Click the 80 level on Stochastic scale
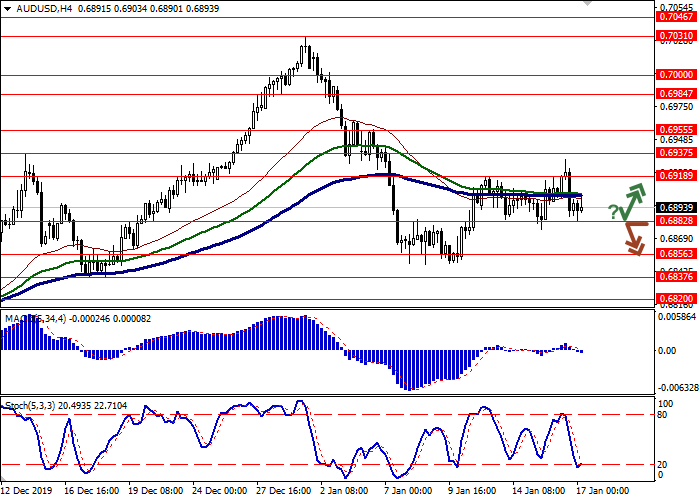The width and height of the screenshot is (700, 500). pyautogui.click(x=664, y=414)
